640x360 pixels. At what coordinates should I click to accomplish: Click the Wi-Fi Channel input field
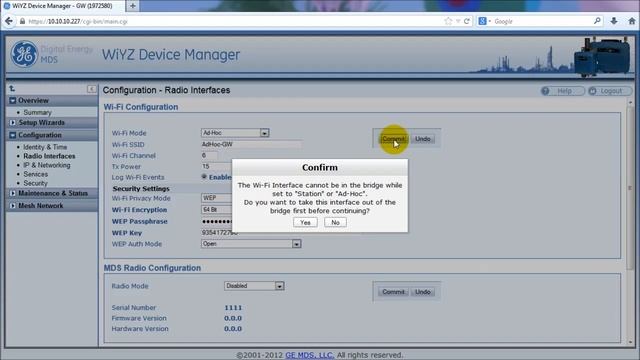pyautogui.click(x=209, y=156)
